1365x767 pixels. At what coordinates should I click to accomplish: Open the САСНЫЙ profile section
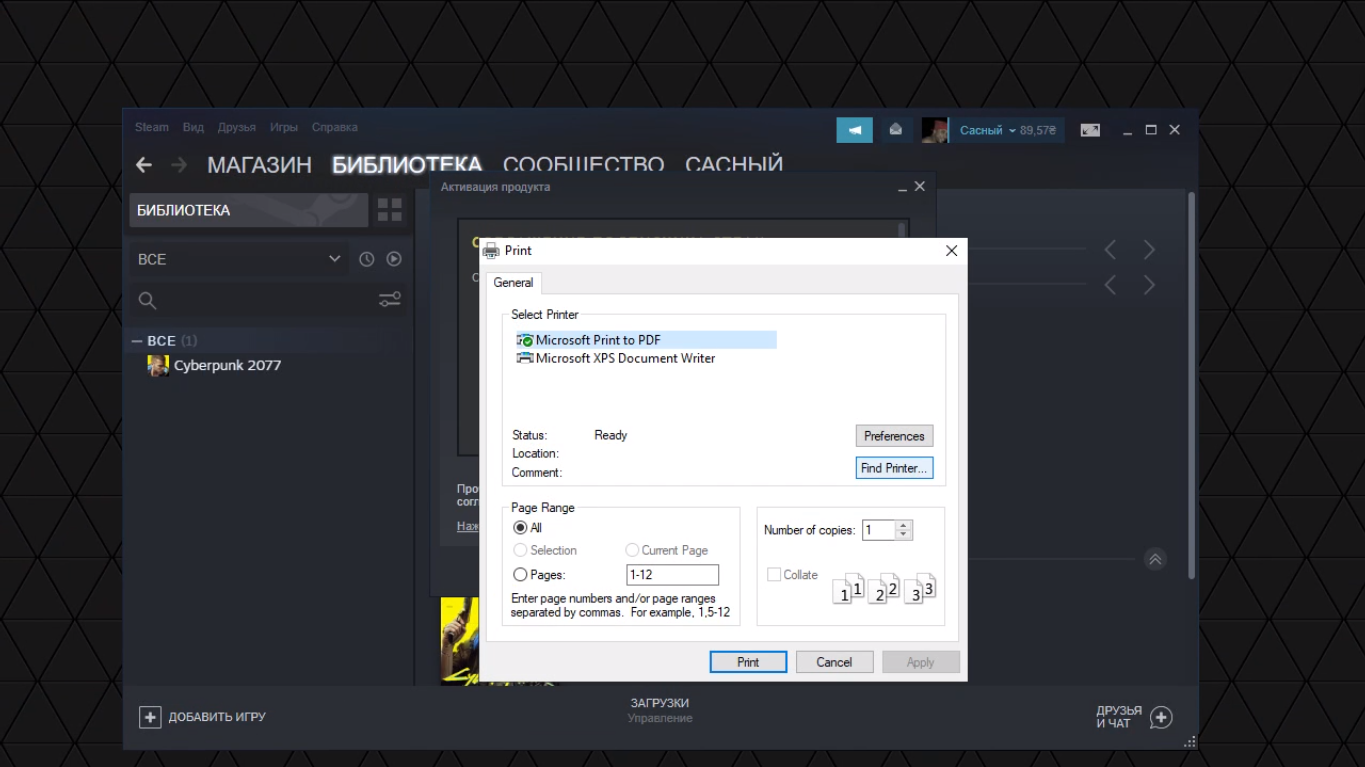(x=734, y=165)
